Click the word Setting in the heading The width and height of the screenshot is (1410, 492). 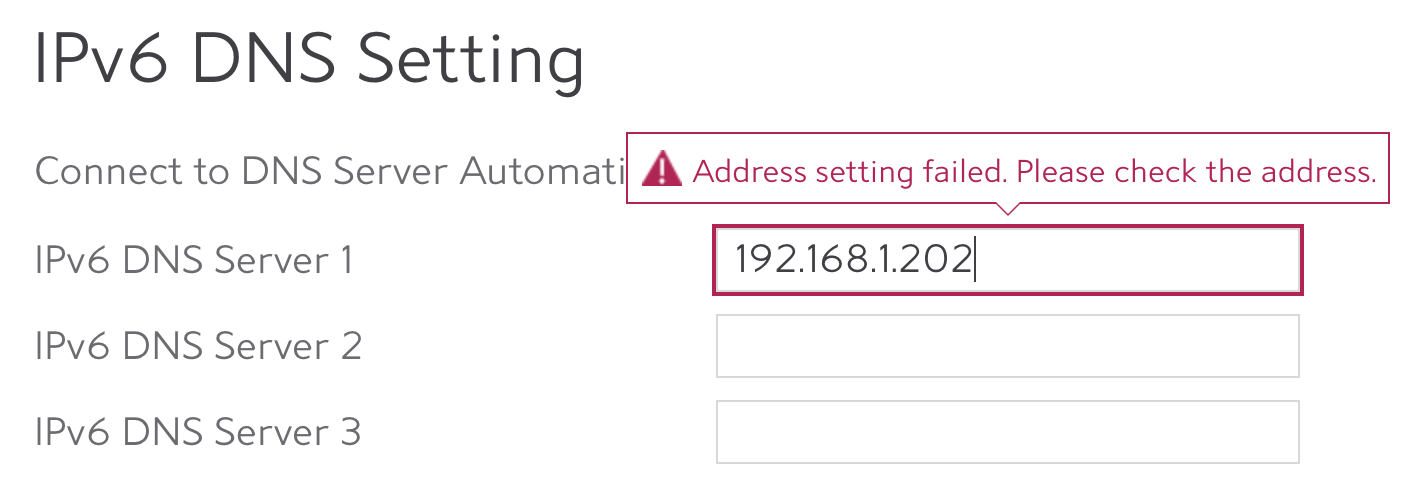[x=469, y=62]
